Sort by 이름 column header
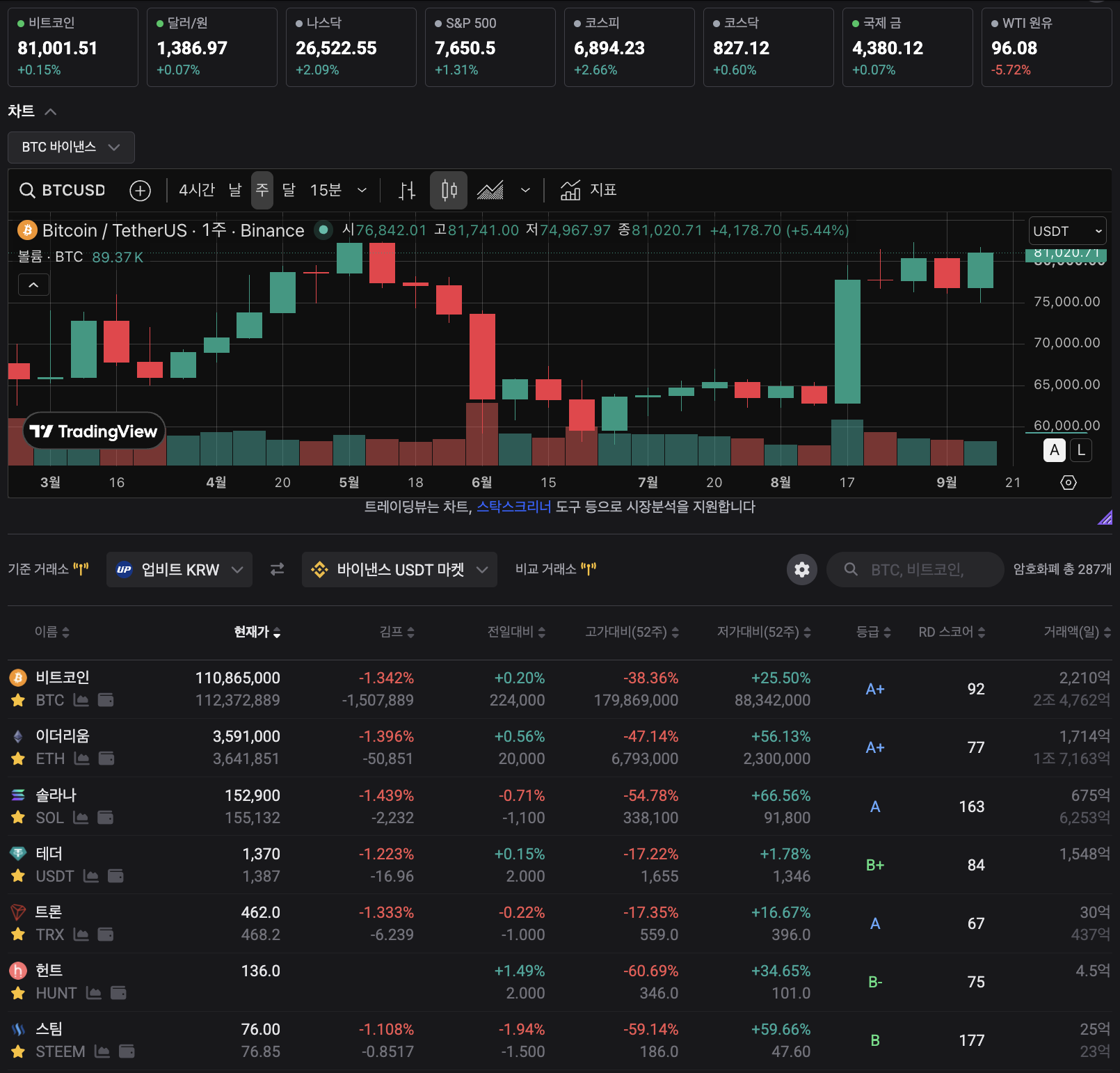This screenshot has height=1073, width=1120. click(52, 632)
